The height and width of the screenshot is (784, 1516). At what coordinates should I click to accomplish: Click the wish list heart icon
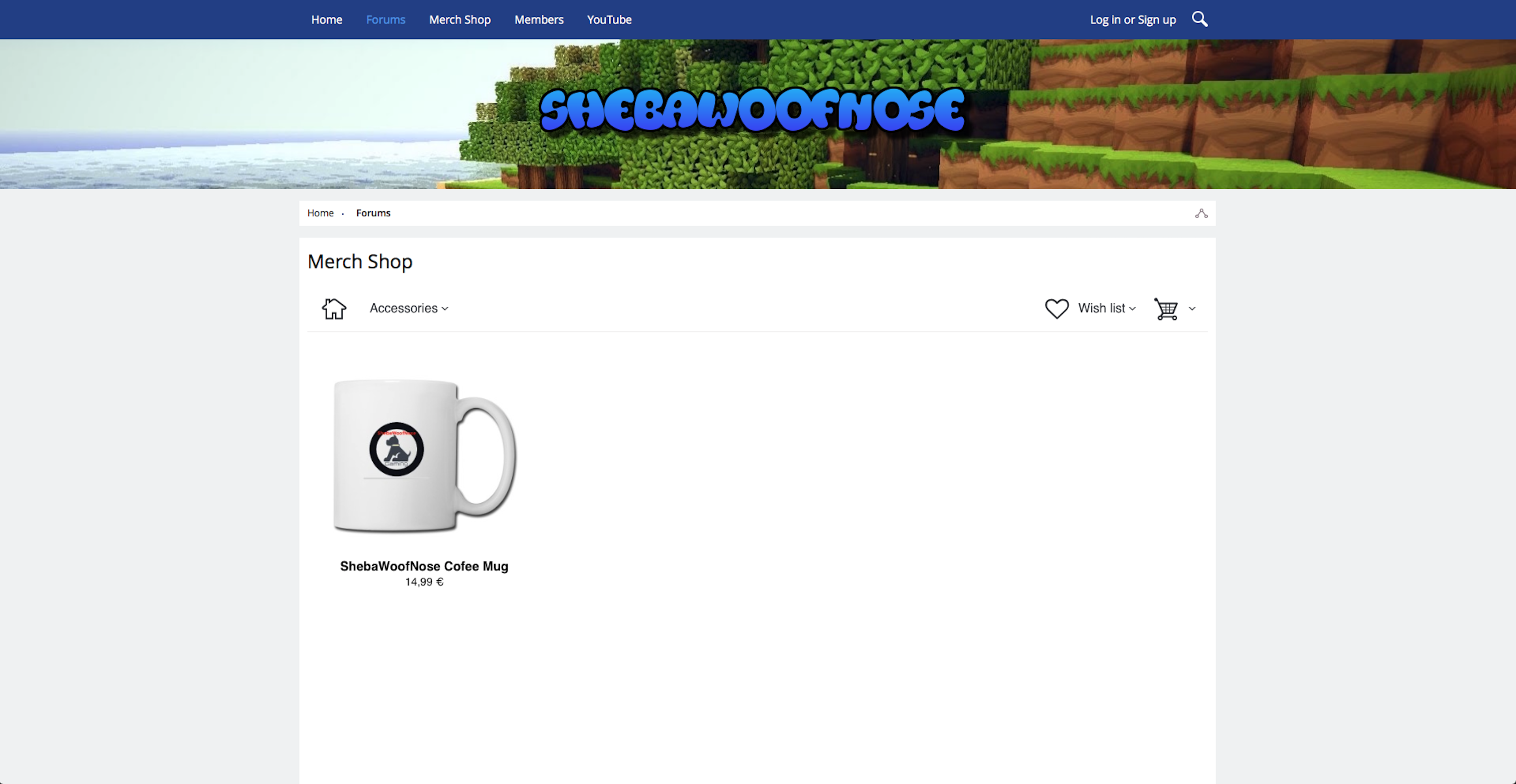pos(1056,308)
